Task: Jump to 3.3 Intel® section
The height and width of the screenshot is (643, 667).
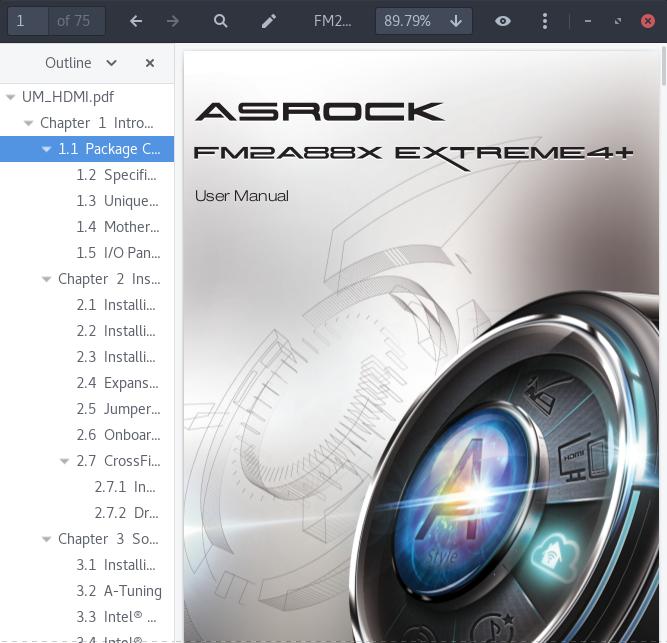Action: pos(116,617)
